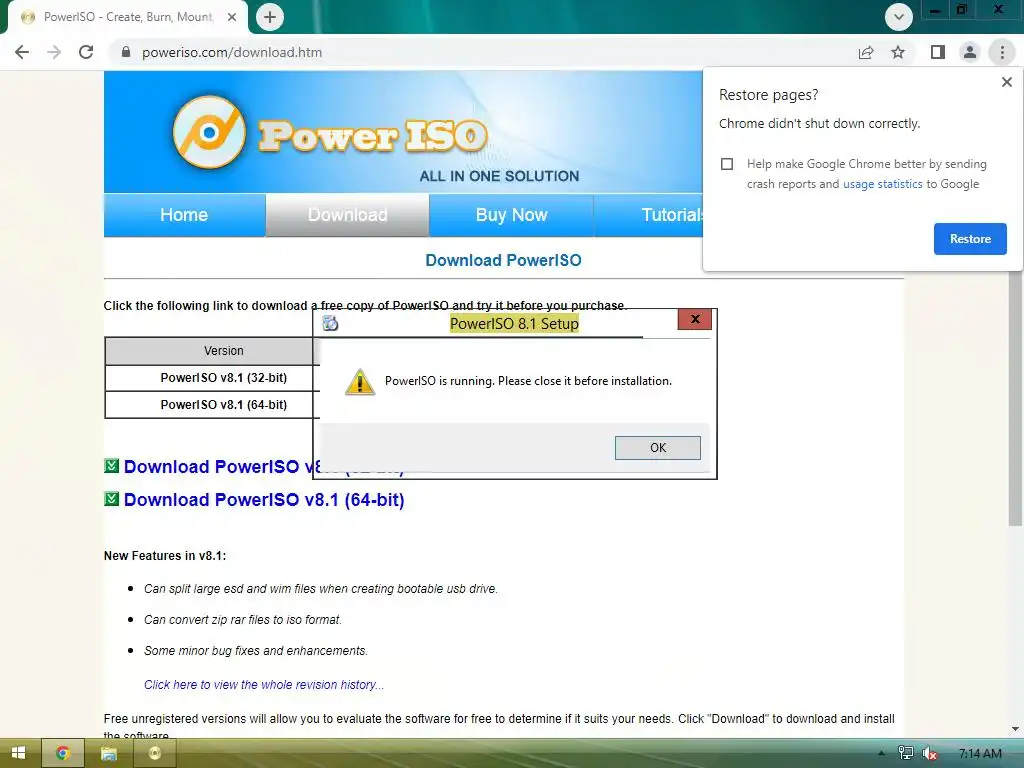Show hidden tray icons arrow
Screen dimensions: 1024x768
tap(882, 753)
